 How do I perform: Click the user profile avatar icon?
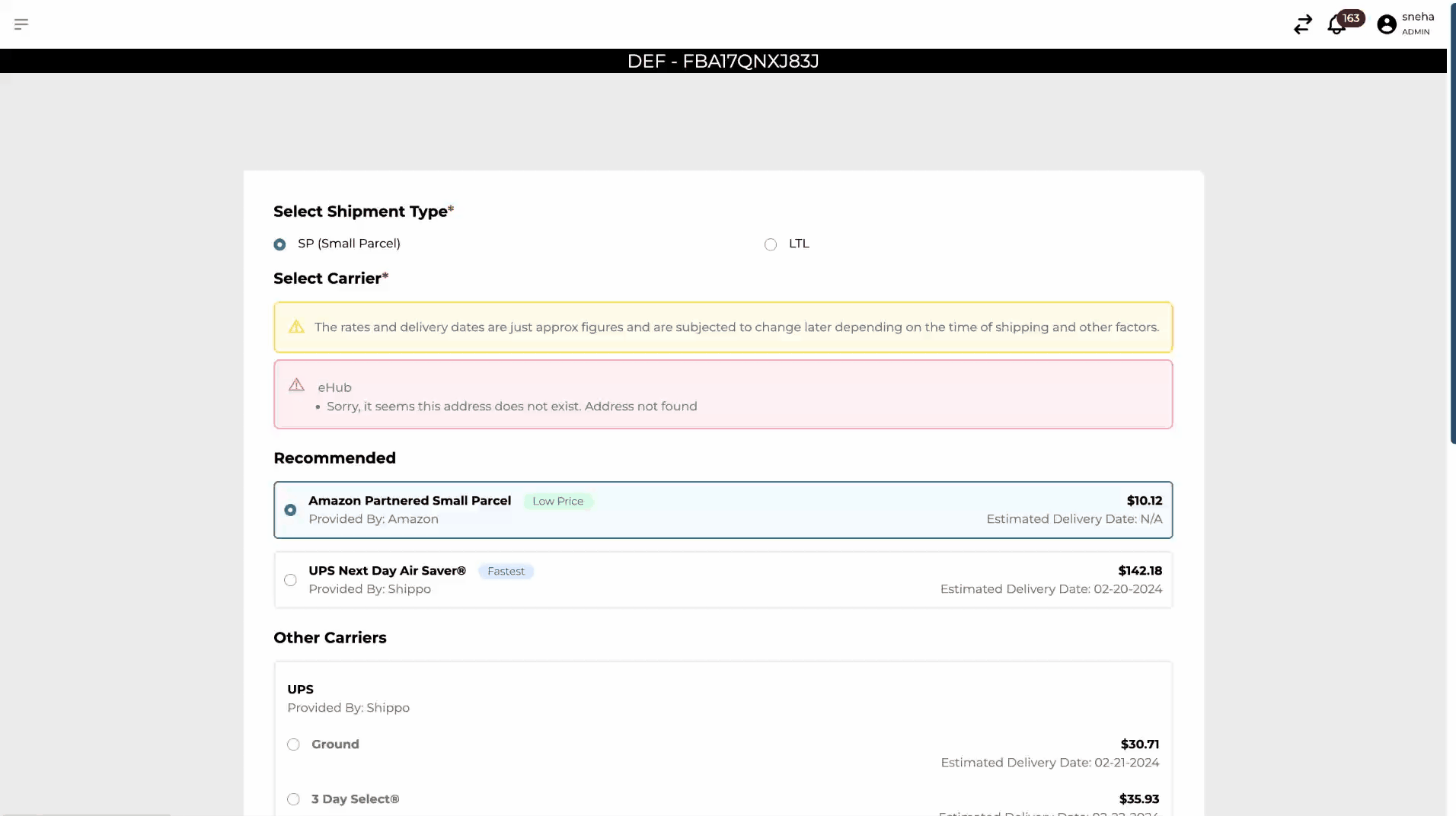click(x=1387, y=24)
